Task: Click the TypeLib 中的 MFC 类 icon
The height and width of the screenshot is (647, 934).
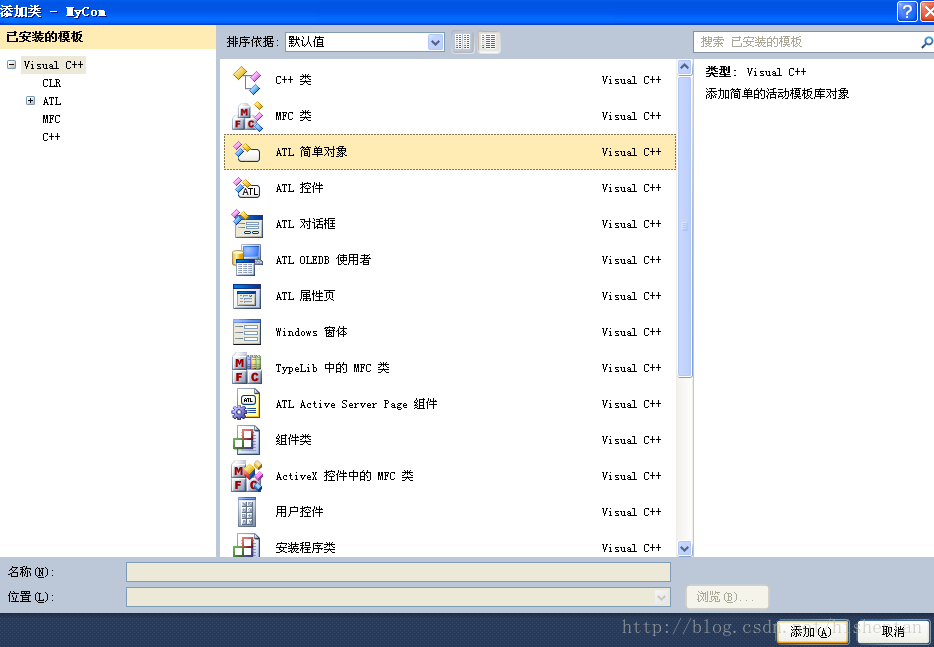Action: [247, 368]
